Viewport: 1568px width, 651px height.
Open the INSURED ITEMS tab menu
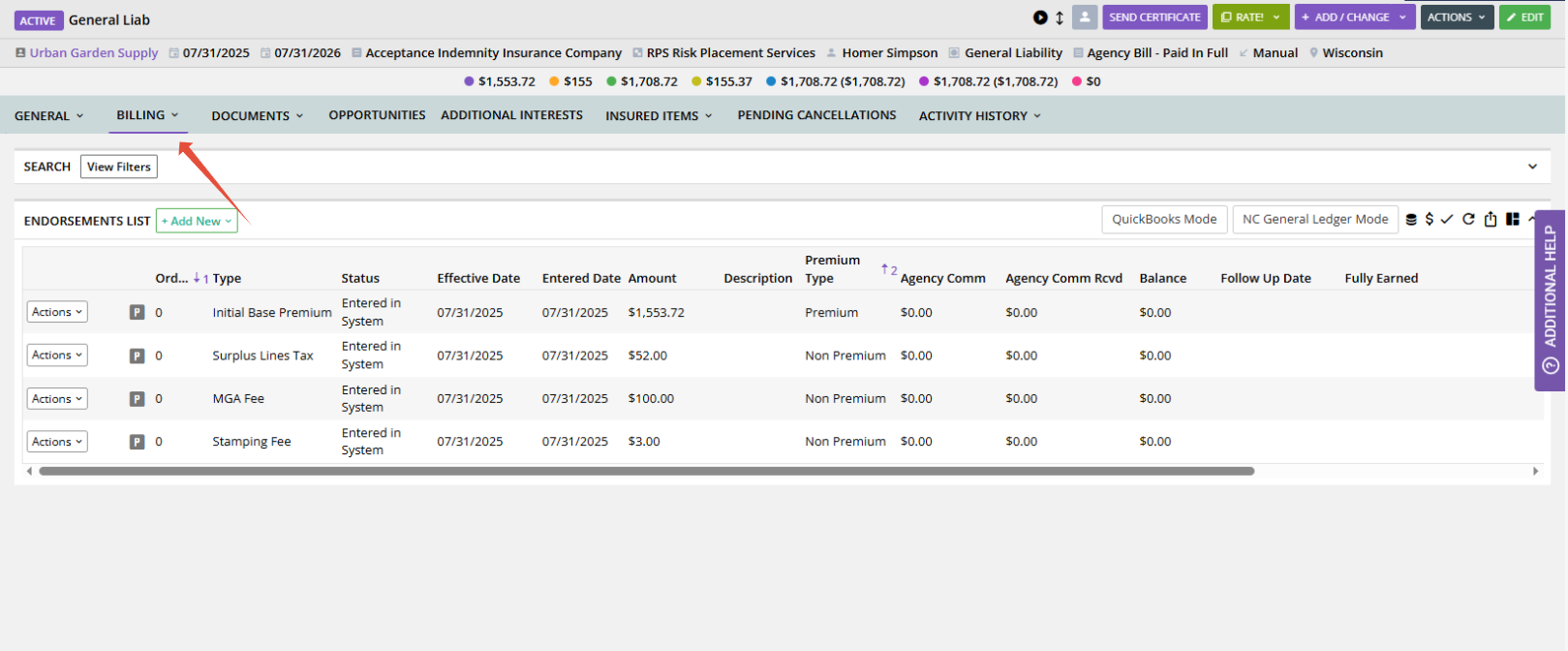point(659,115)
